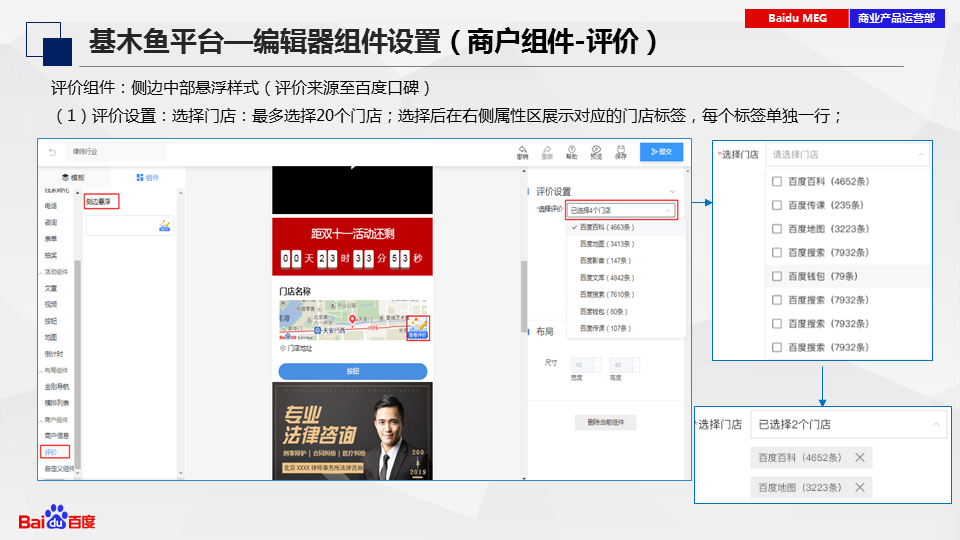
Task: Click the 专业法律咨询 banner image
Action: click(x=353, y=431)
